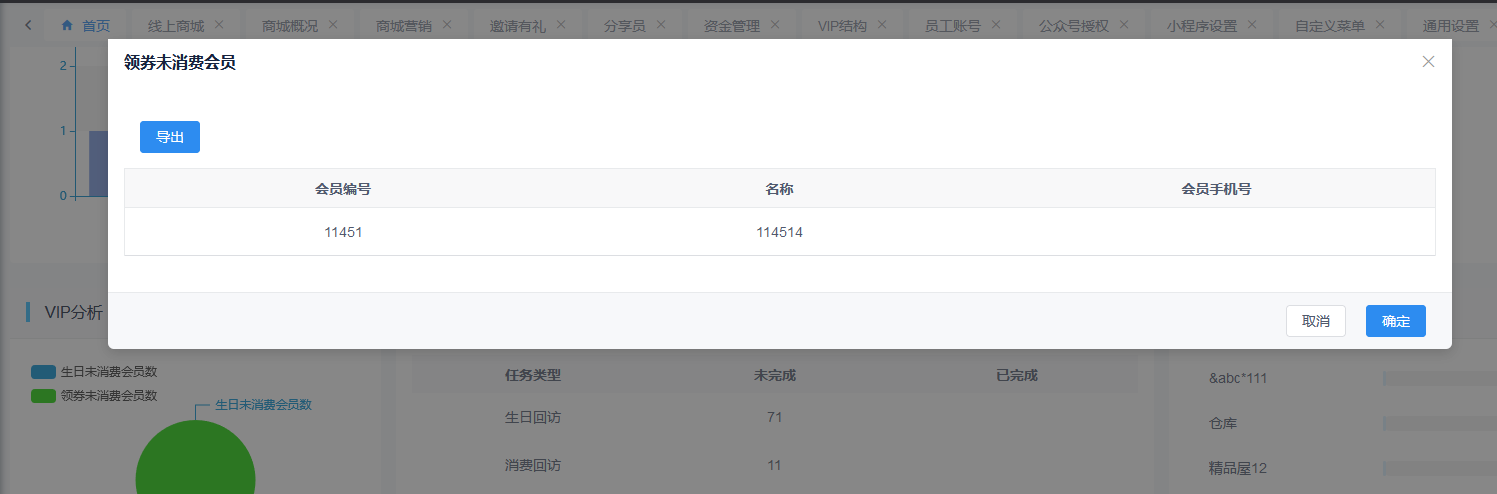Click the 未完成 value 11
Image resolution: width=1497 pixels, height=494 pixels.
pyautogui.click(x=774, y=465)
